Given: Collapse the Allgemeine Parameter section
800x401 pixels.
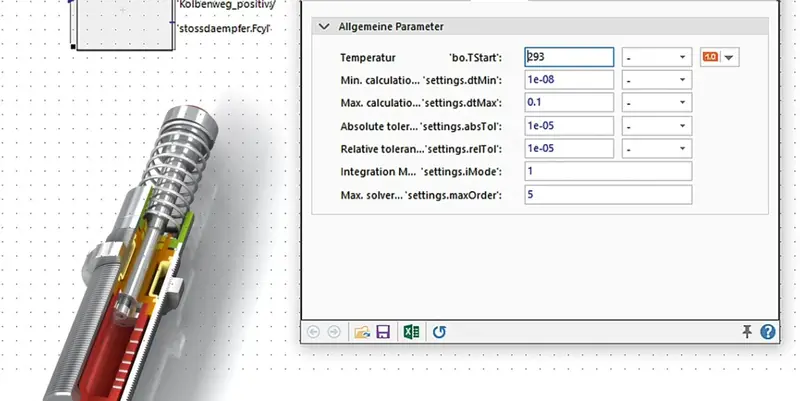Looking at the screenshot, I should point(324,27).
